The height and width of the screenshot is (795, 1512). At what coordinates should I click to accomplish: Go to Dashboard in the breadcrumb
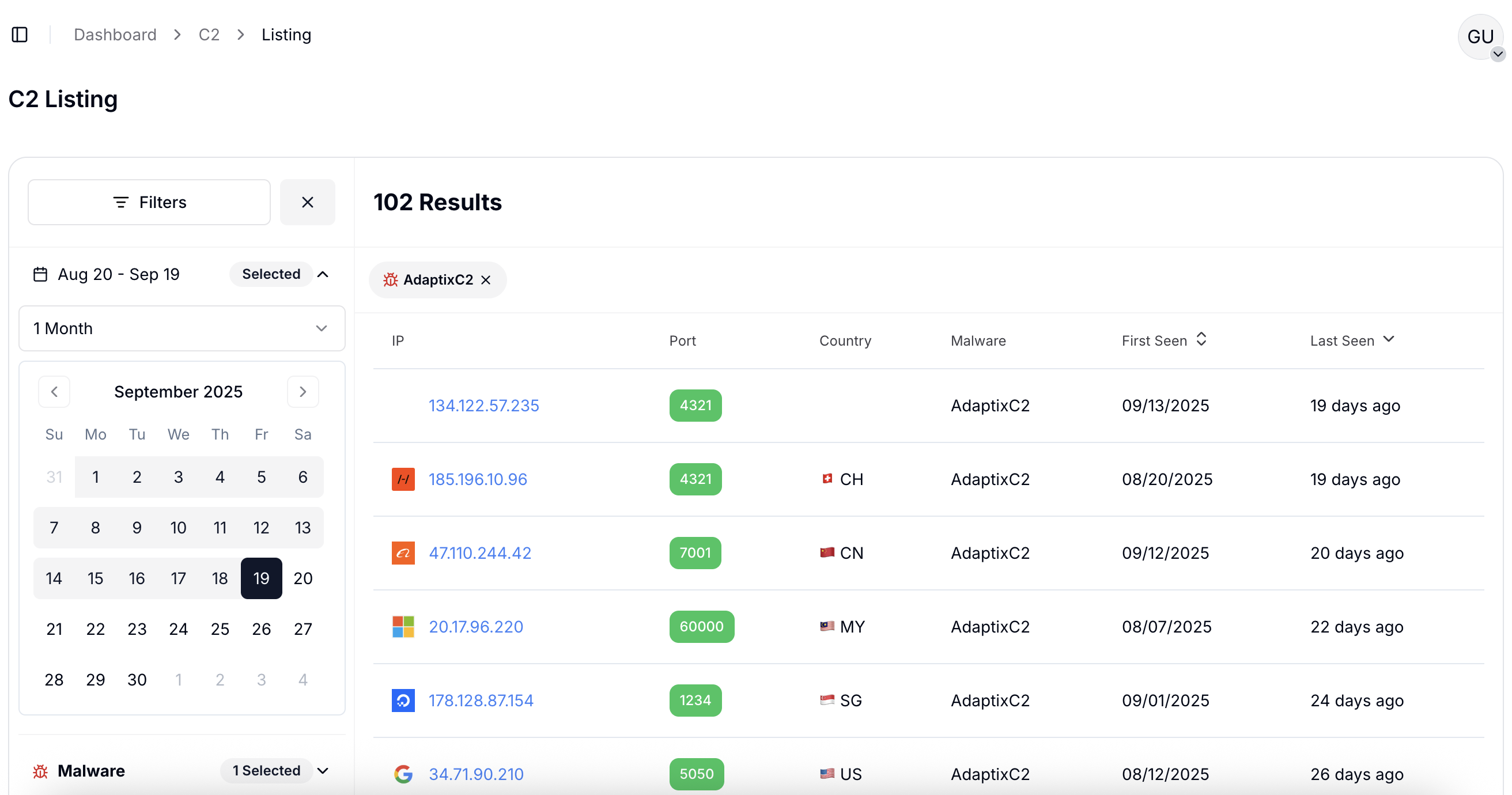pyautogui.click(x=115, y=35)
